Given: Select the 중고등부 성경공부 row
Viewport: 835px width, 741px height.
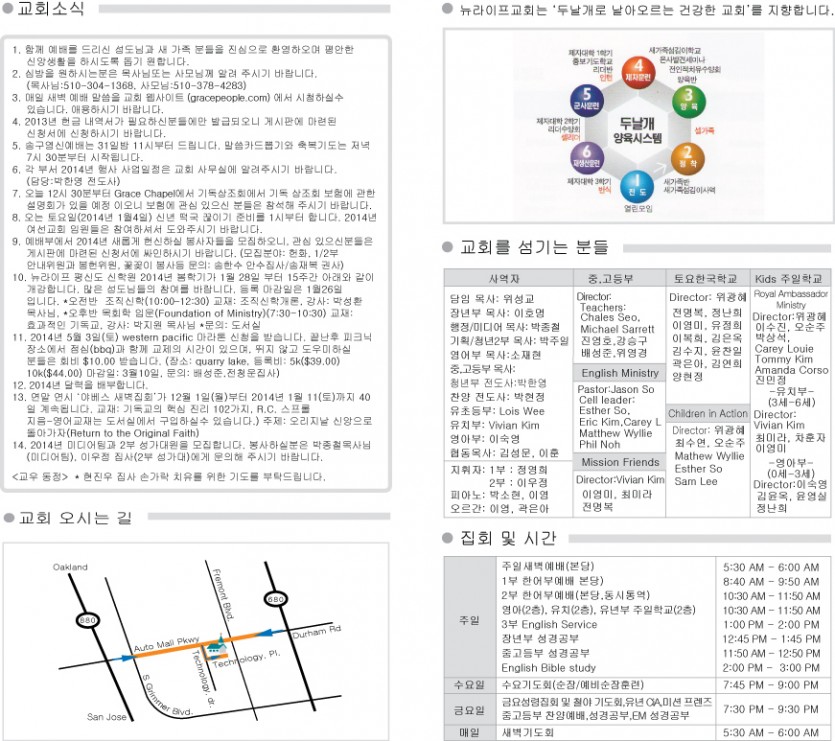Looking at the screenshot, I should pyautogui.click(x=545, y=653).
